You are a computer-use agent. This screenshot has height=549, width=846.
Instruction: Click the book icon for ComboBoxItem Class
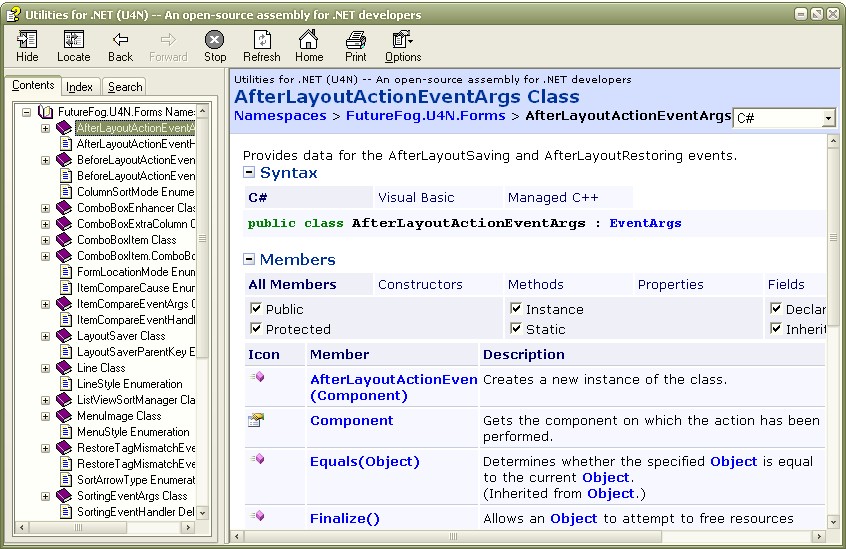(x=64, y=239)
